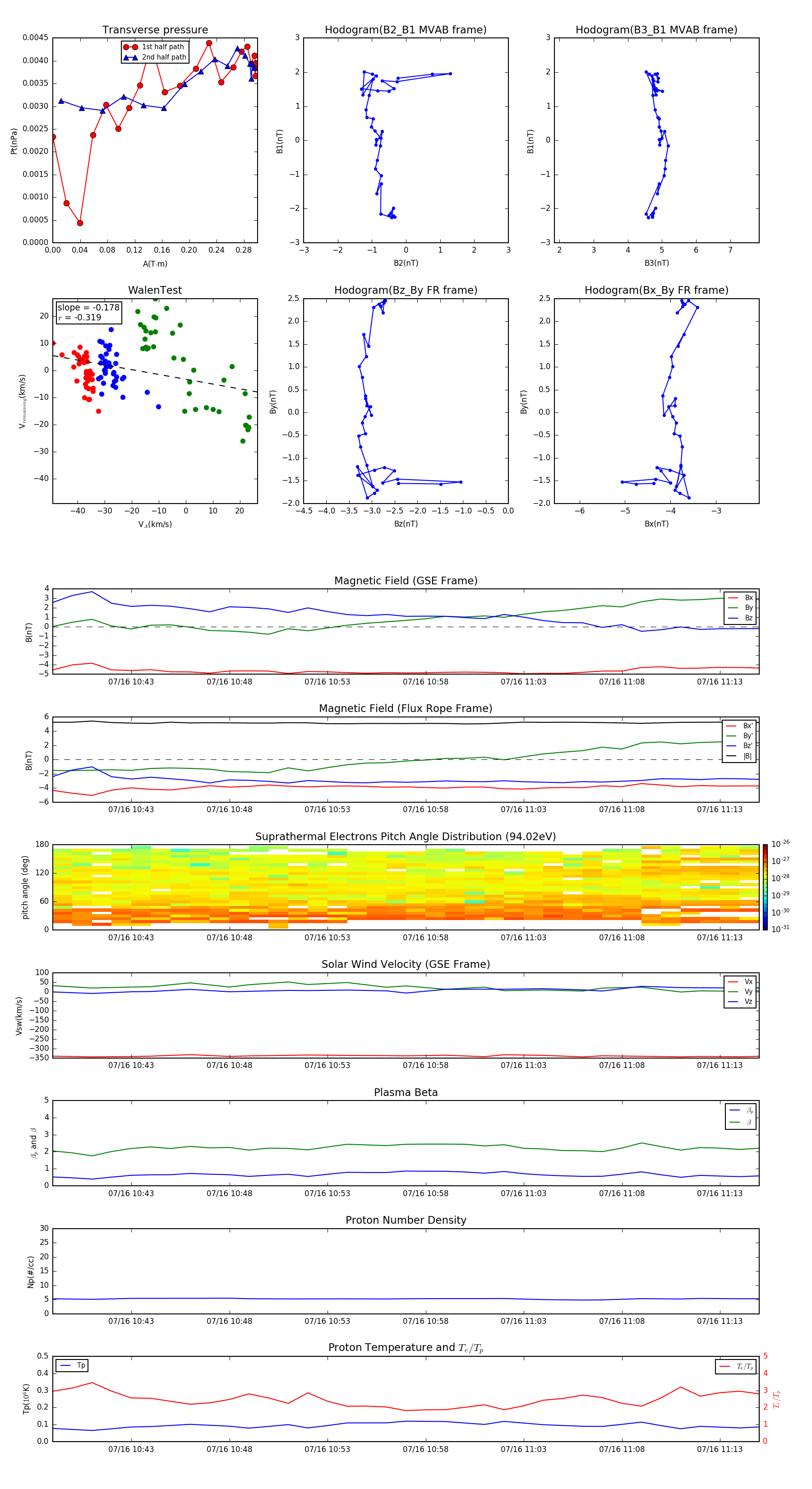Select the "Tp" legend entry
Image resolution: width=812 pixels, height=1489 pixels.
[x=72, y=1365]
